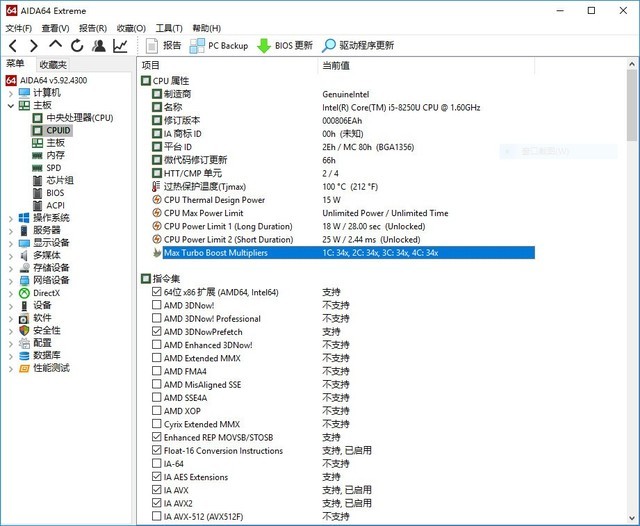Click the refresh icon in toolbar

[77, 46]
